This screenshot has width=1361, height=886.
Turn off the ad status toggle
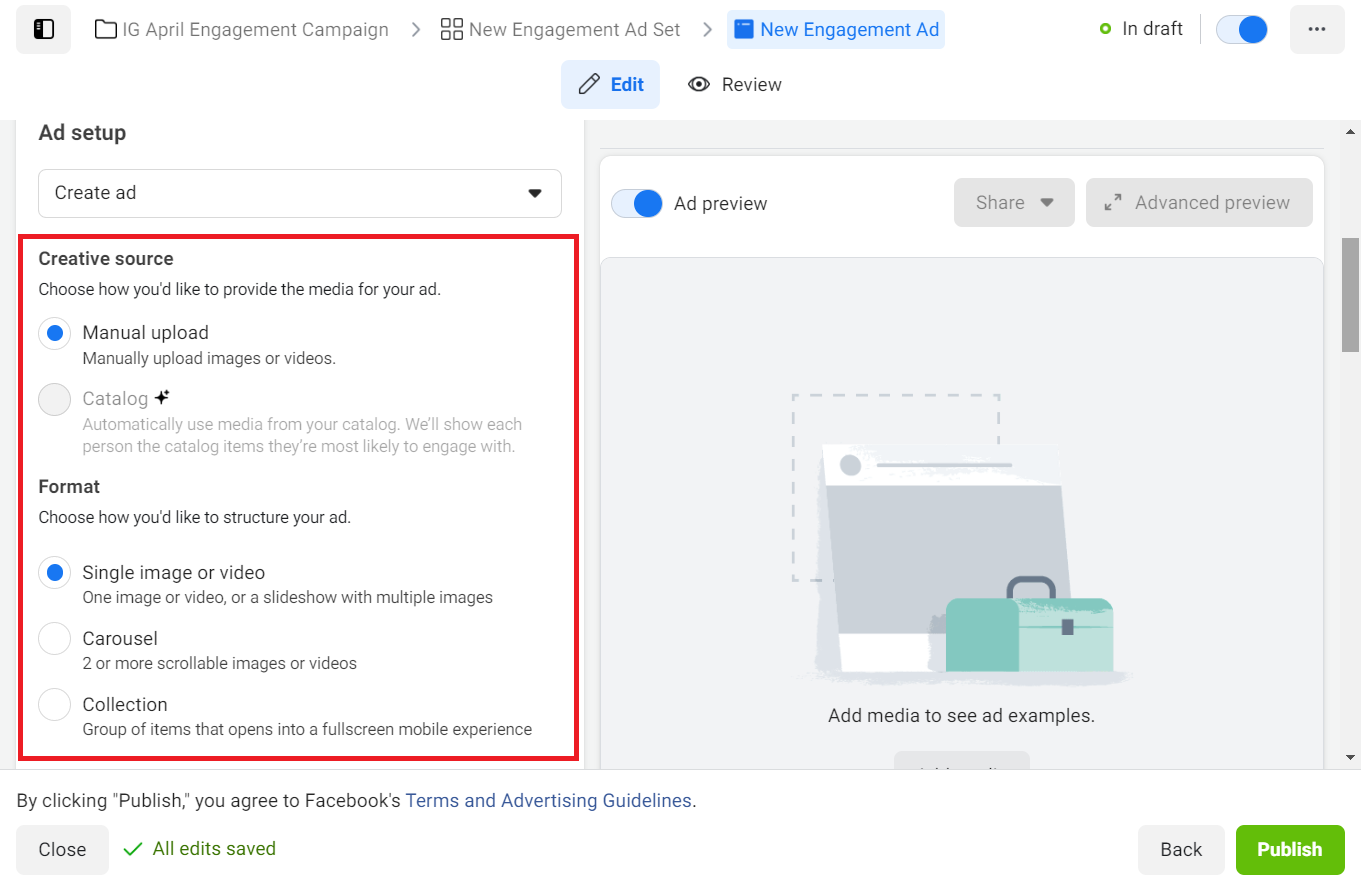click(1241, 29)
